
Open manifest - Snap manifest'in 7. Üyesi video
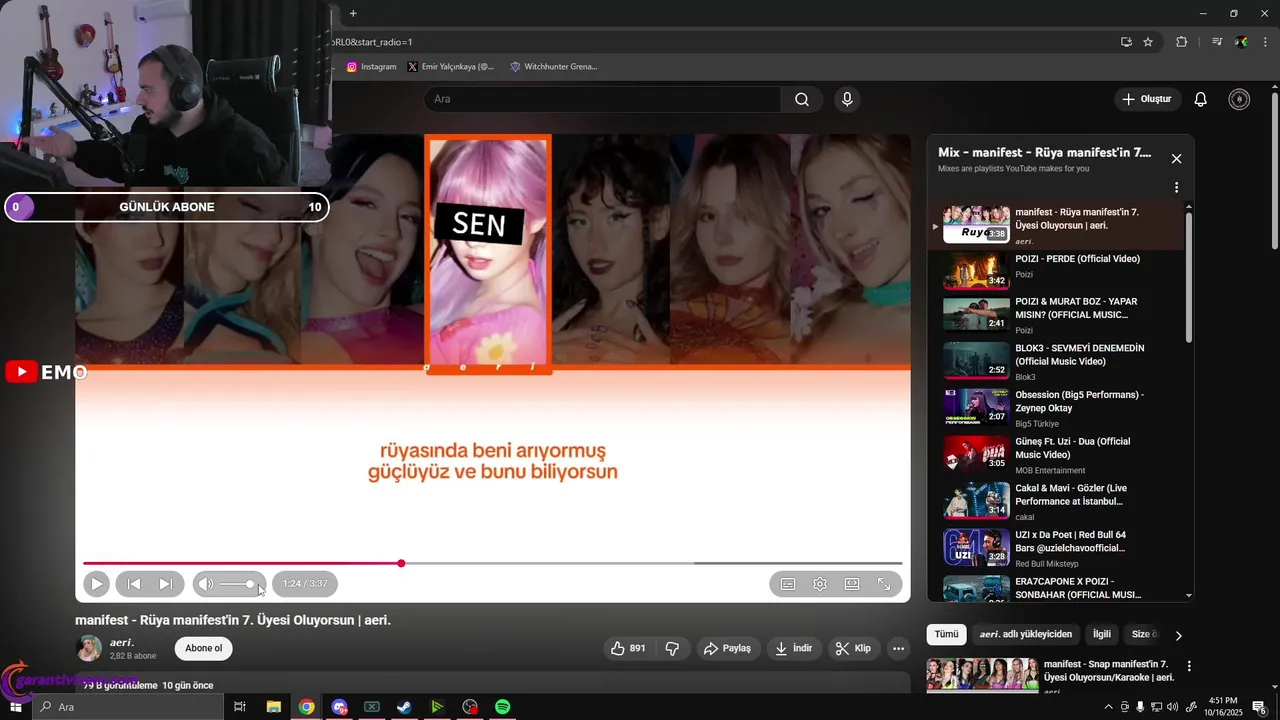pyautogui.click(x=1110, y=671)
